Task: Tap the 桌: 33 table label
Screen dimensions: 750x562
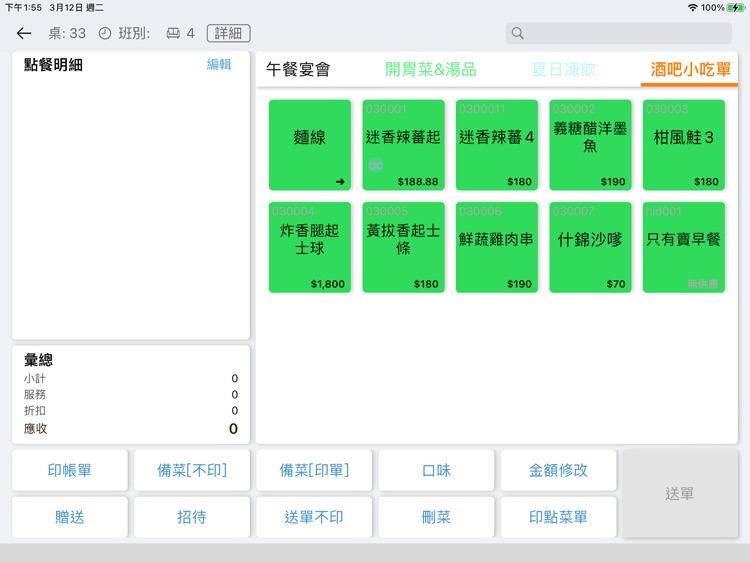Action: 67,33
